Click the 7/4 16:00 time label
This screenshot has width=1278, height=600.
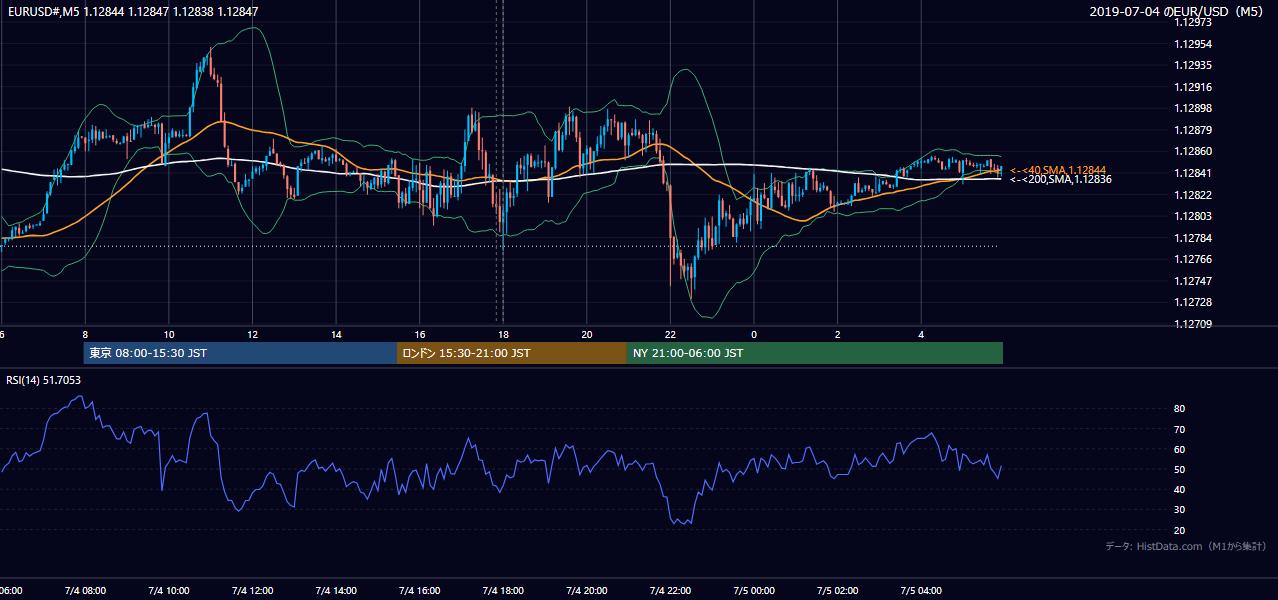[x=420, y=591]
